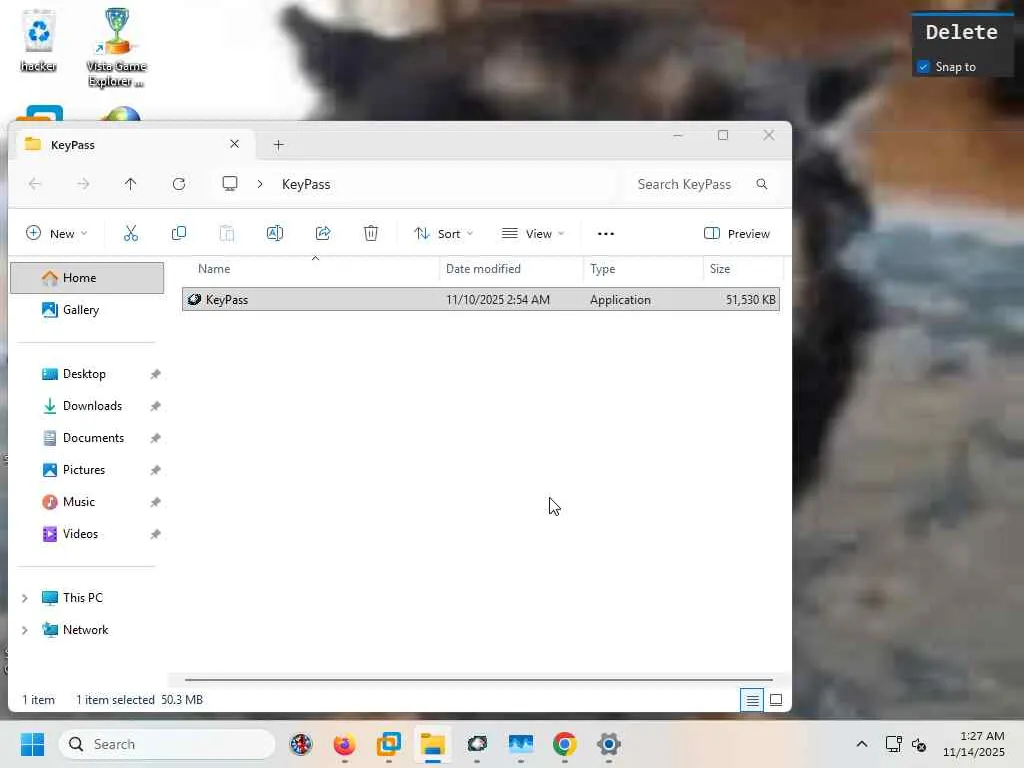Screen dimensions: 1024x768
Task: Click the muted volume tray icon
Action: point(919,744)
